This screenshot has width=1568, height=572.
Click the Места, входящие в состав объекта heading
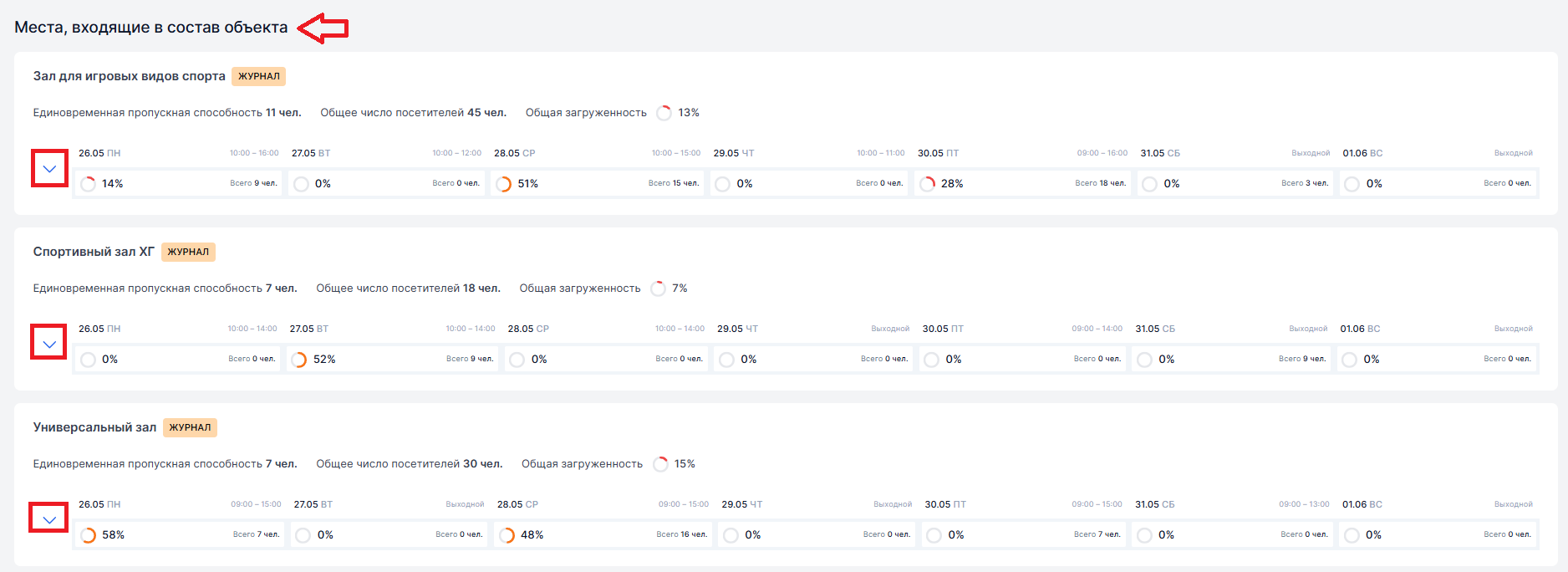pos(150,28)
